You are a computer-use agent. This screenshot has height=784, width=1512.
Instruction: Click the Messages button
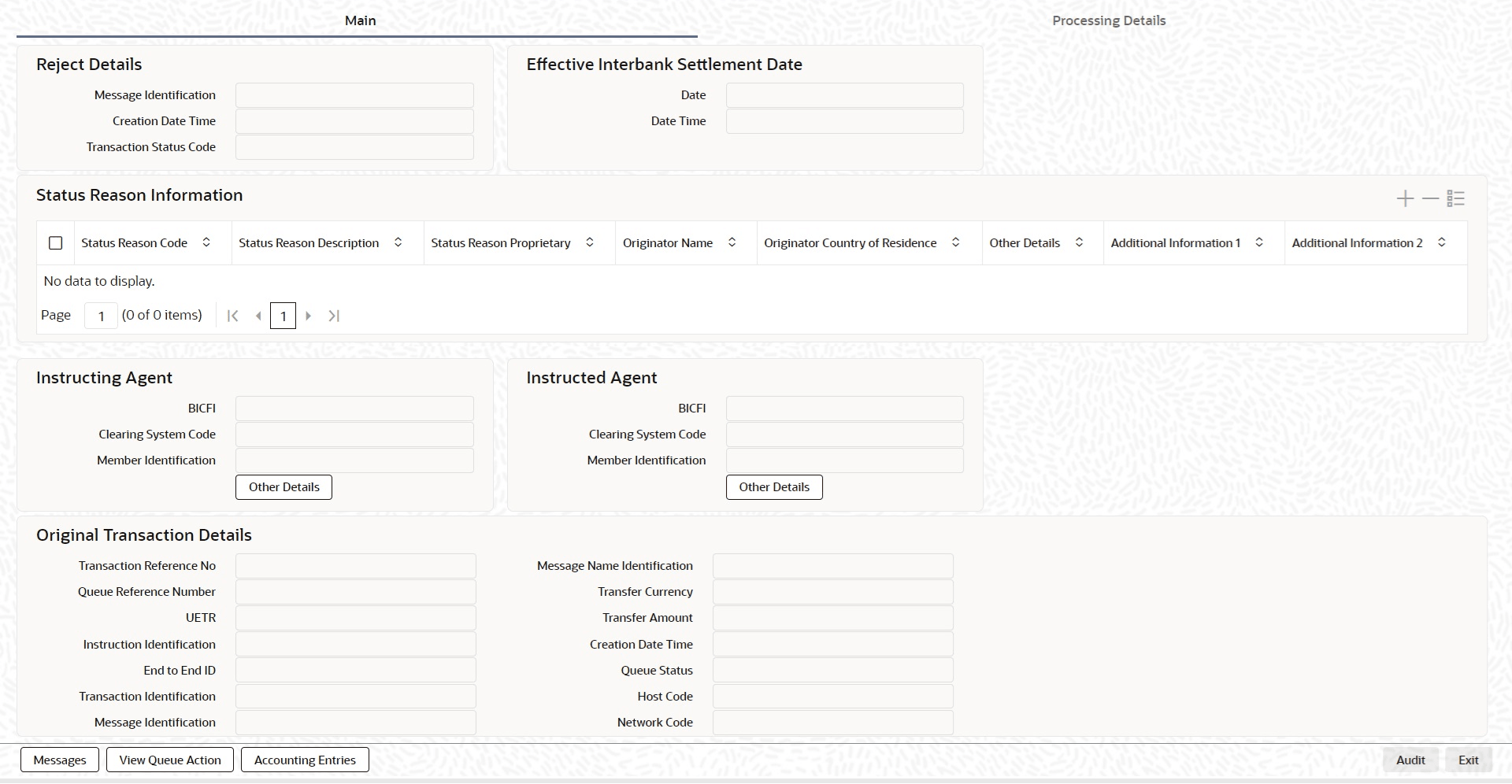click(60, 760)
